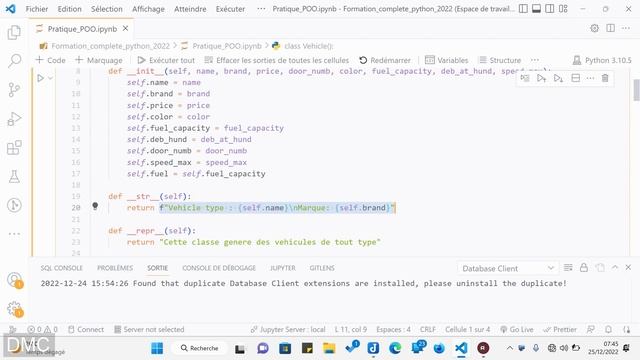
Task: Run by line icon in cell toolbar
Action: point(525,78)
